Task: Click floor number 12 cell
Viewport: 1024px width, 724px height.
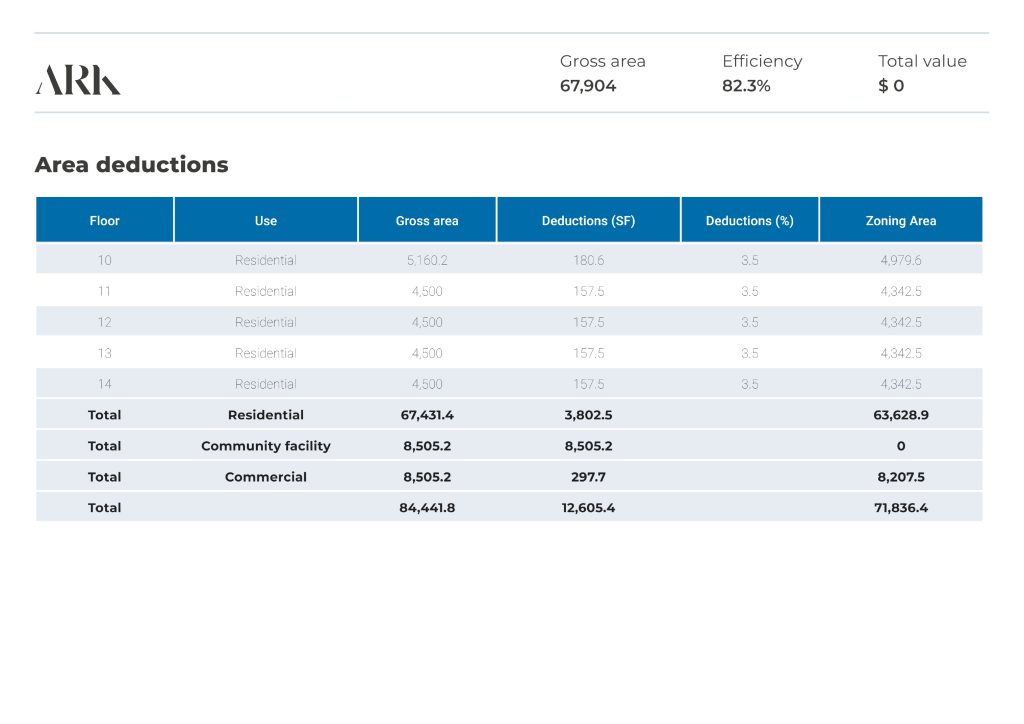Action: point(105,322)
